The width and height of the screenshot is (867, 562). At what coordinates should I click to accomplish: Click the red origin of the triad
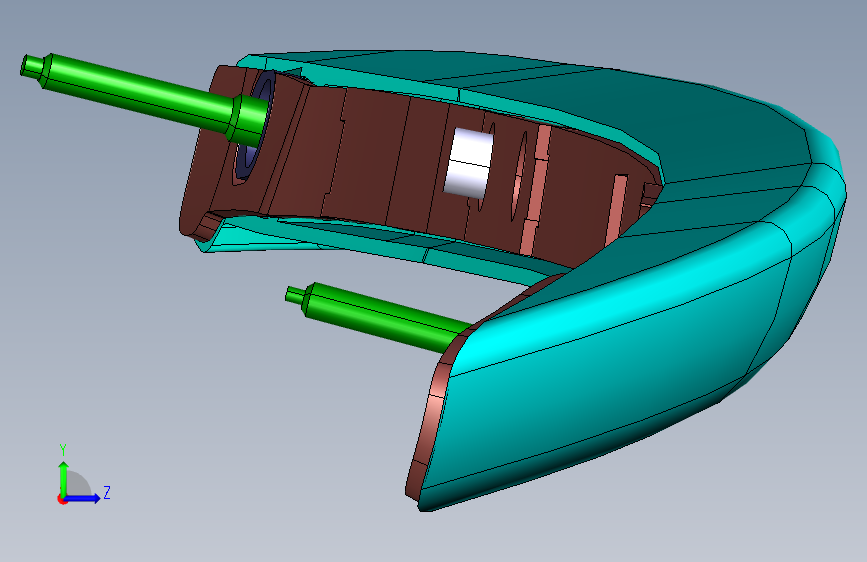[61, 499]
